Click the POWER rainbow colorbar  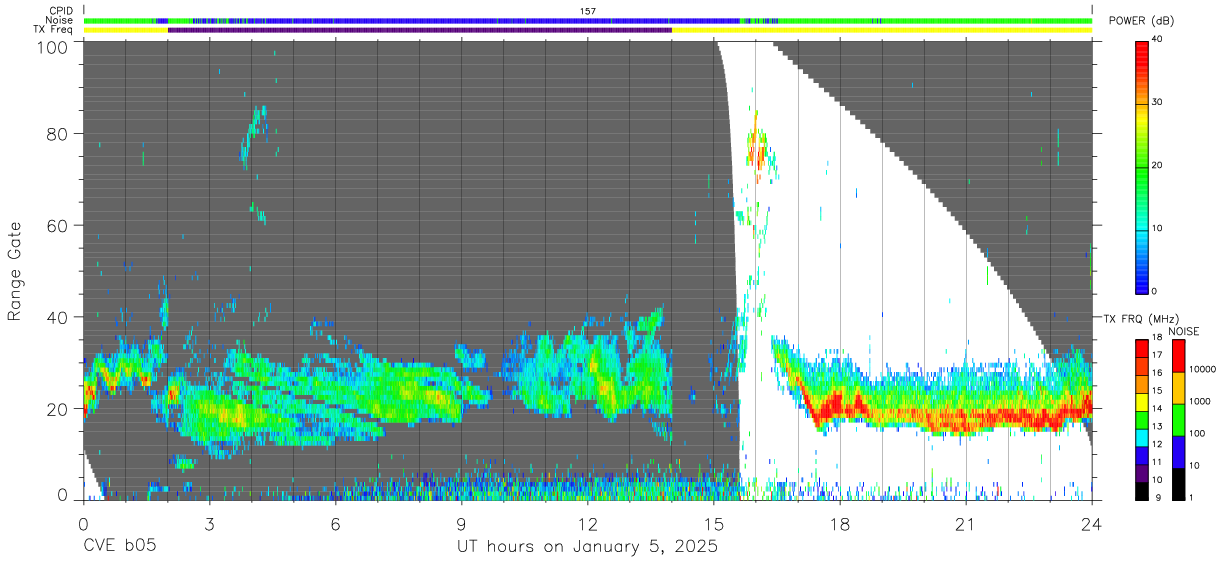point(1141,166)
